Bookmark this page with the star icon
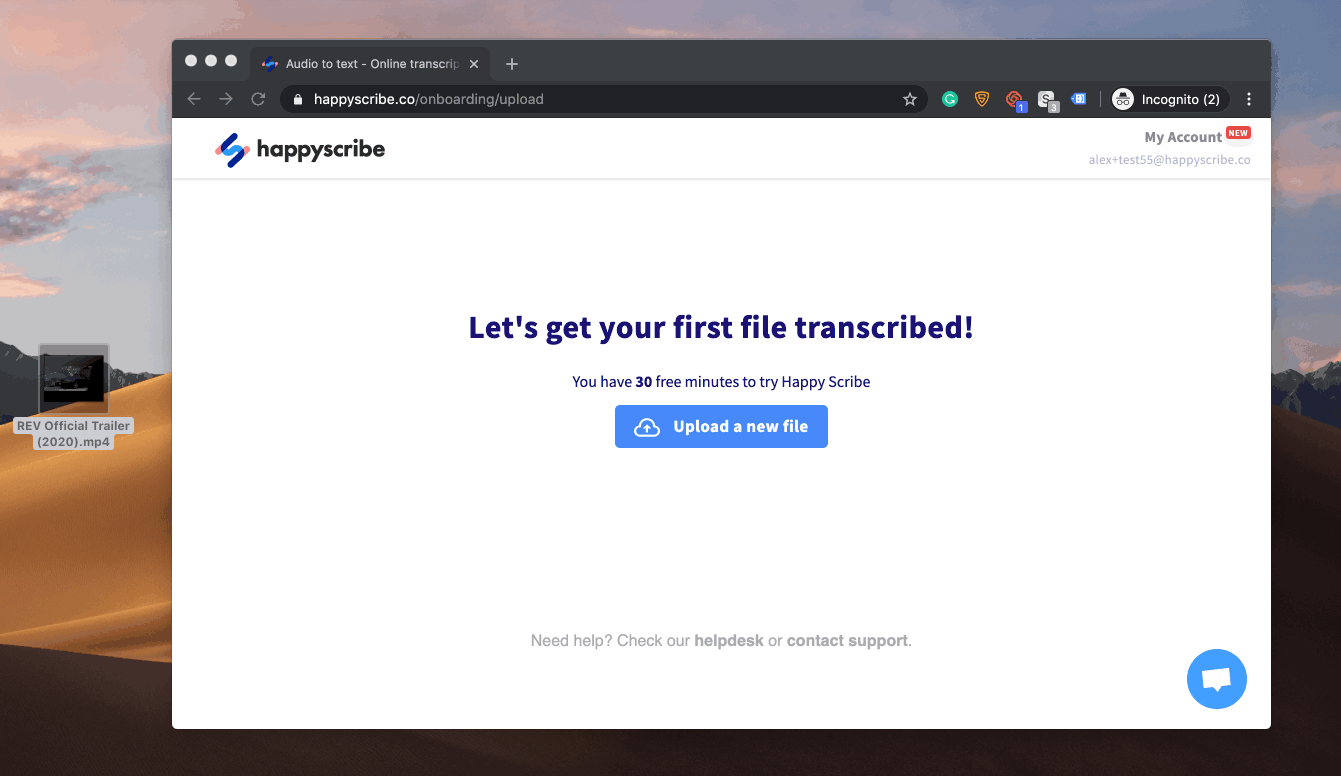This screenshot has width=1341, height=776. (910, 99)
